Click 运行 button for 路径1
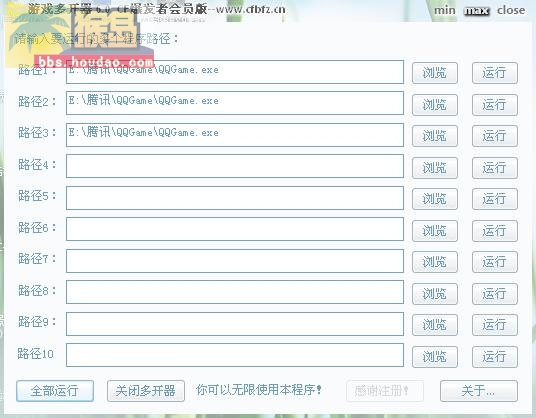The width and height of the screenshot is (536, 418). [495, 73]
